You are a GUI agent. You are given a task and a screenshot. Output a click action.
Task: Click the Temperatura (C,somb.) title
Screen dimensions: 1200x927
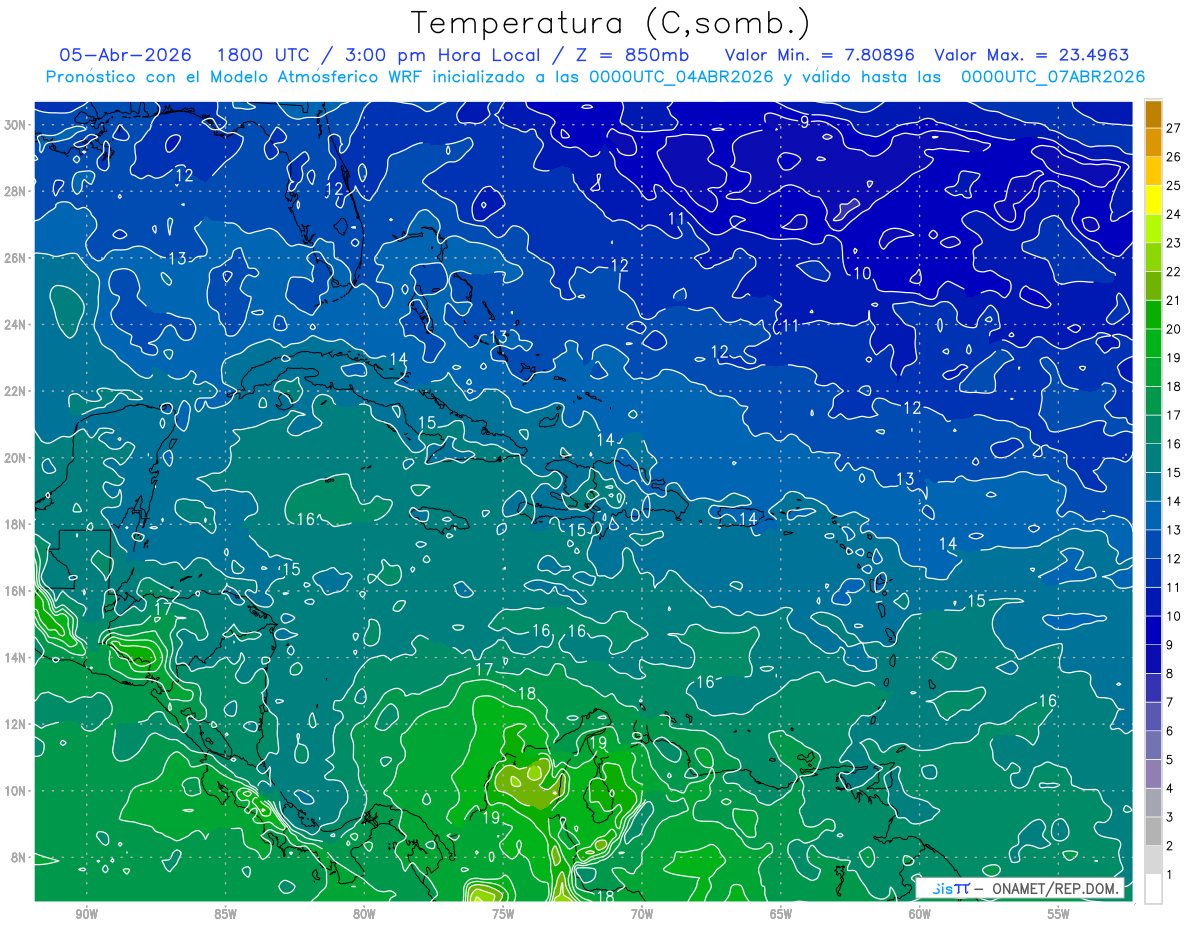click(611, 23)
